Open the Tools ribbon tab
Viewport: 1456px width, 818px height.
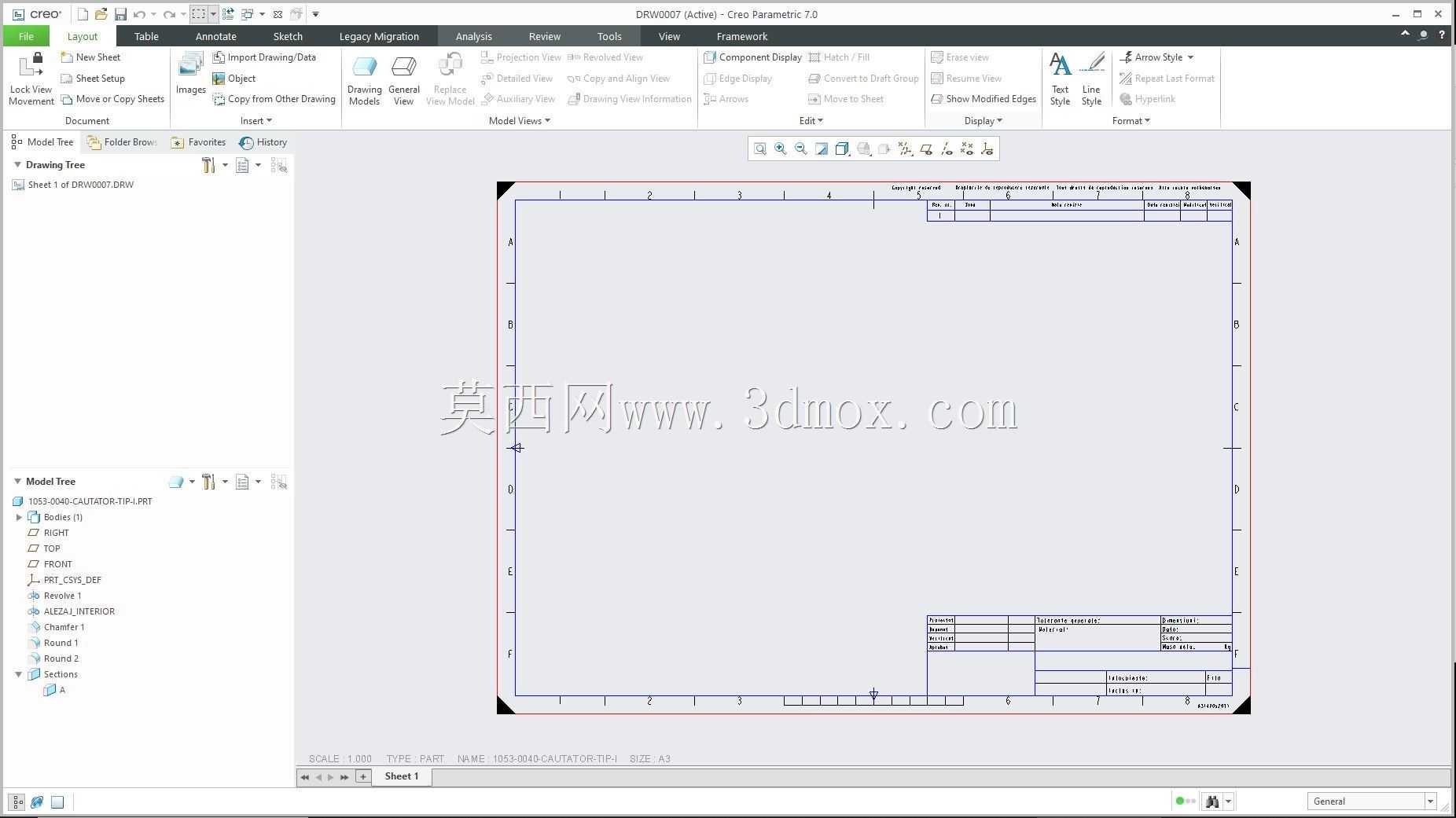[x=609, y=36]
